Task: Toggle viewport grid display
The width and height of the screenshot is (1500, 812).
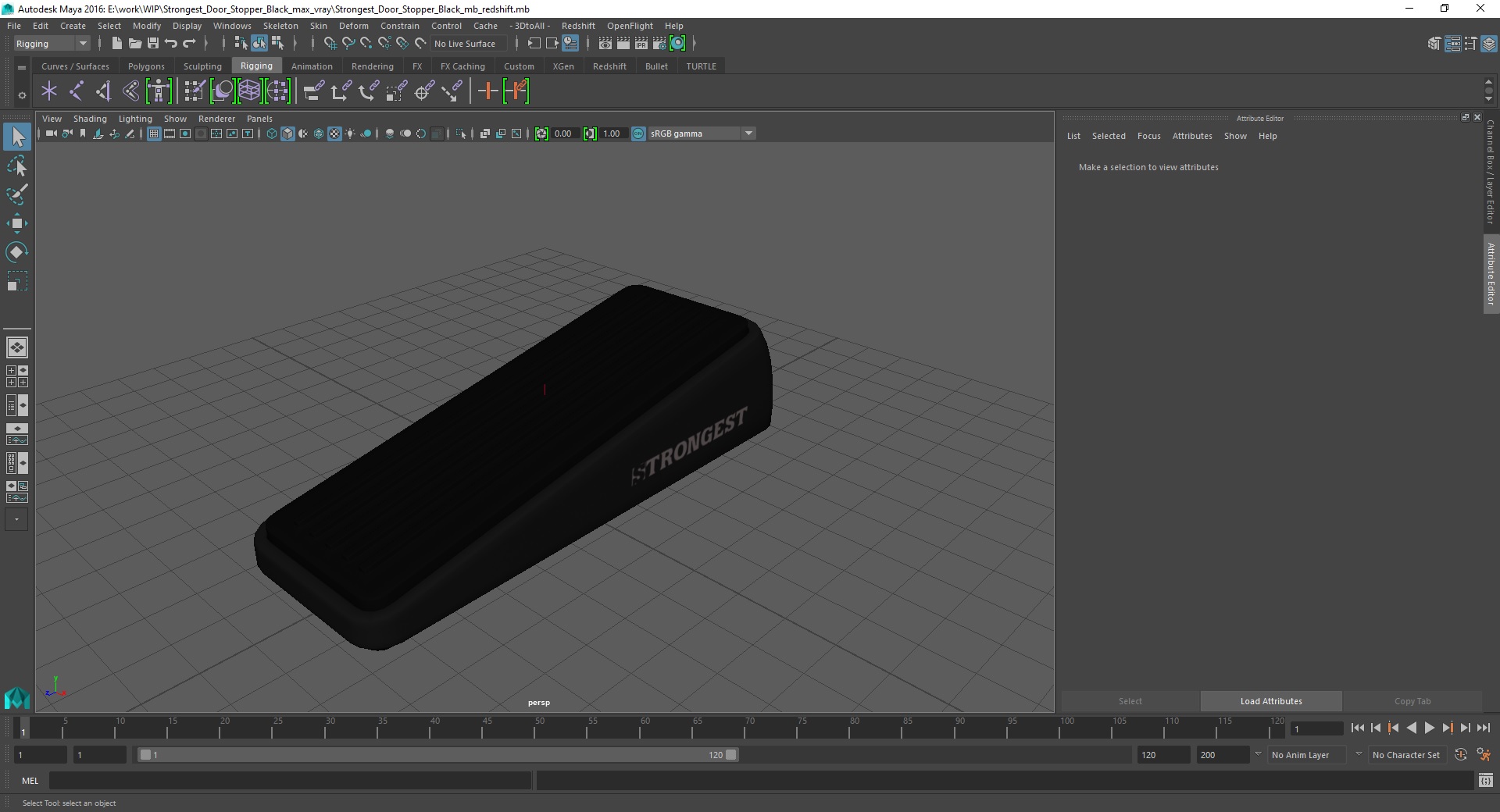Action: click(x=154, y=134)
